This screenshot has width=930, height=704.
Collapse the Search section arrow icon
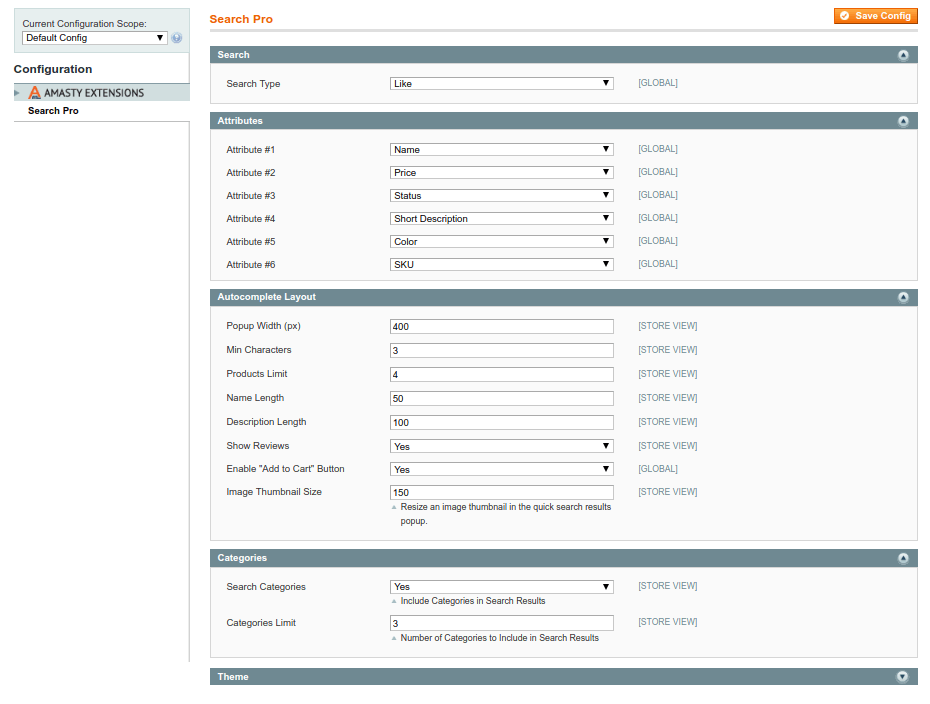[x=903, y=55]
